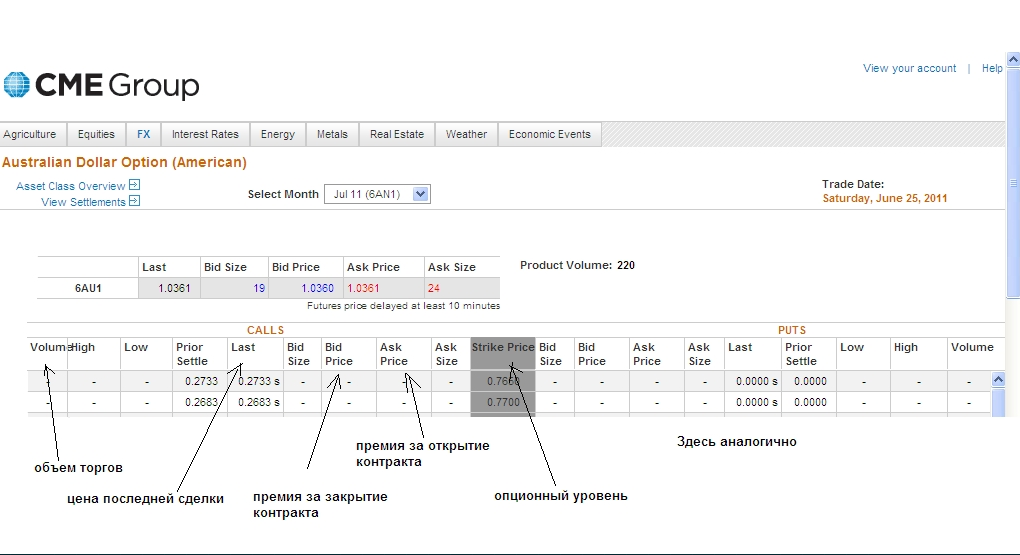
Task: Click the 6AU1 futures symbol
Action: pyautogui.click(x=88, y=288)
